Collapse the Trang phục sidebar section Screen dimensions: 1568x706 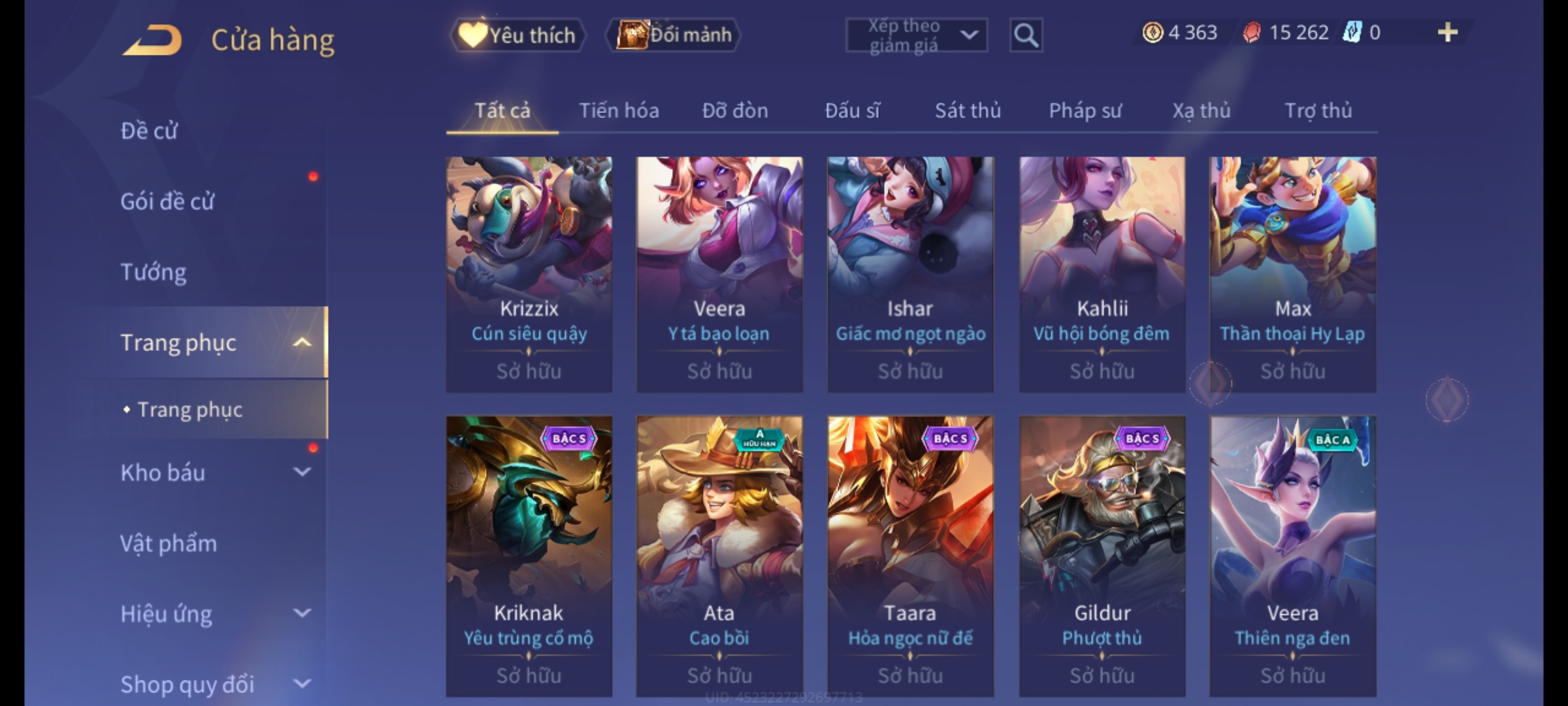tap(302, 343)
